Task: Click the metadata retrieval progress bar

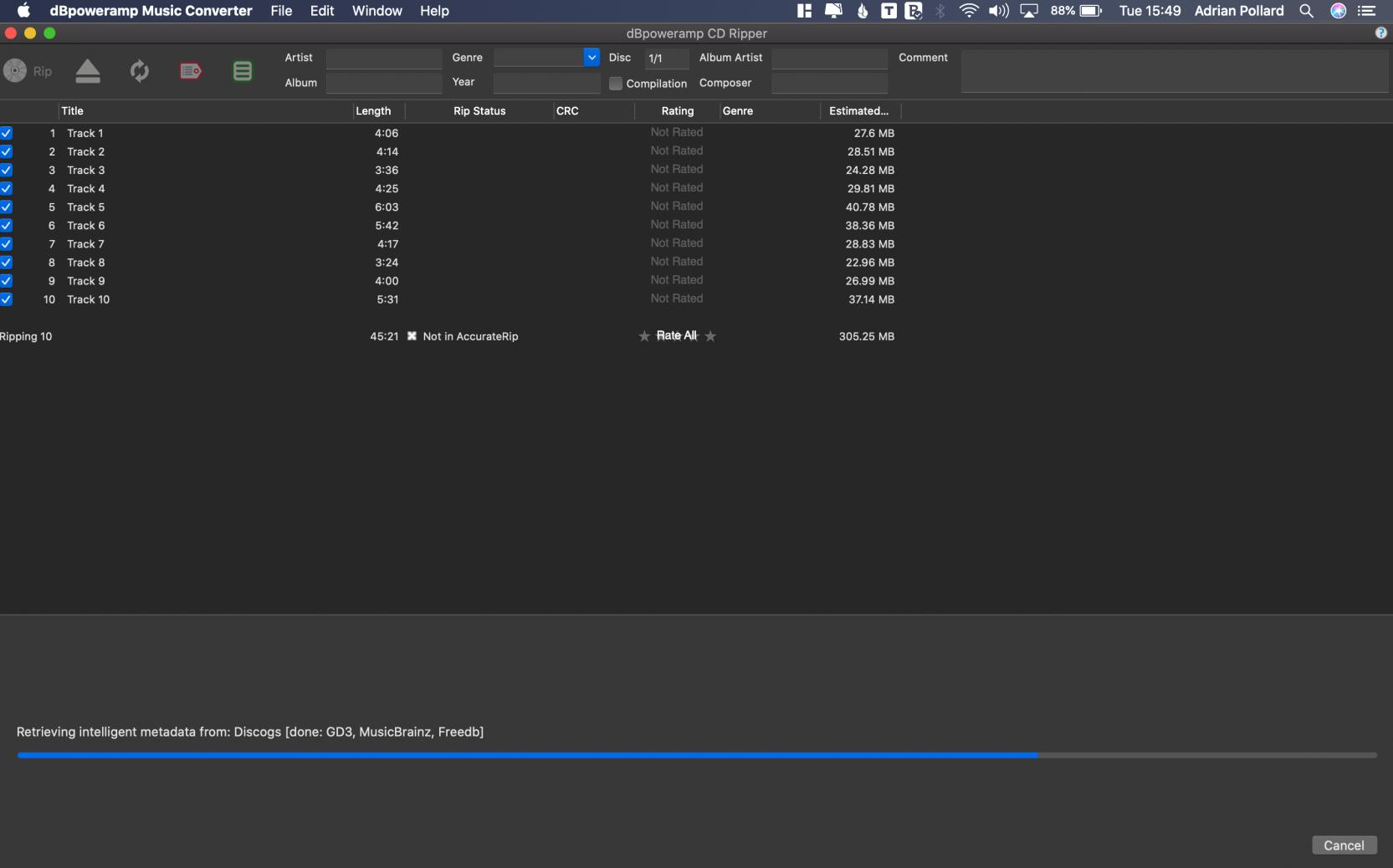Action: [696, 755]
